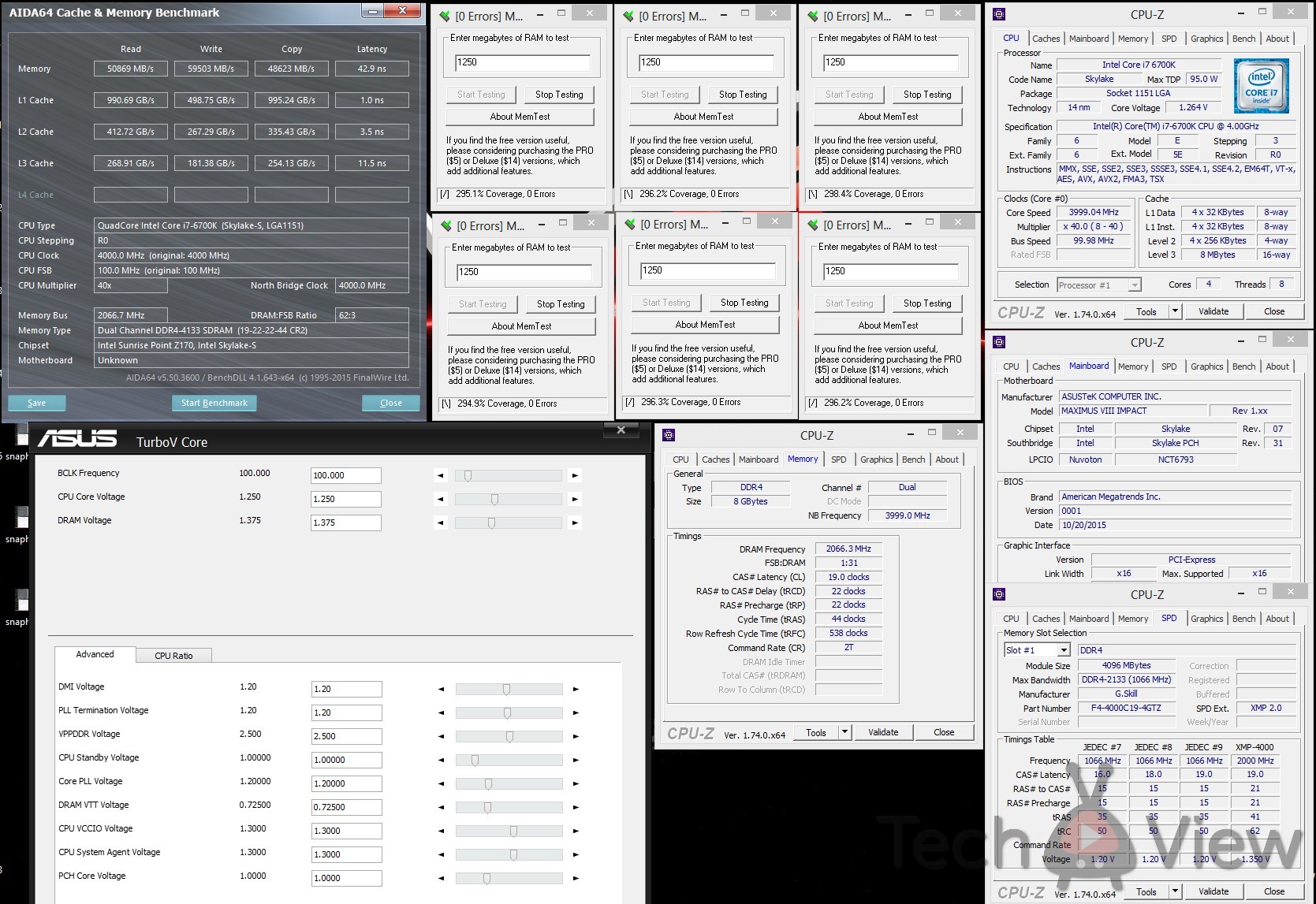Click the left arrow to decrease BCLK Frequency
The image size is (1316, 904).
tap(441, 476)
